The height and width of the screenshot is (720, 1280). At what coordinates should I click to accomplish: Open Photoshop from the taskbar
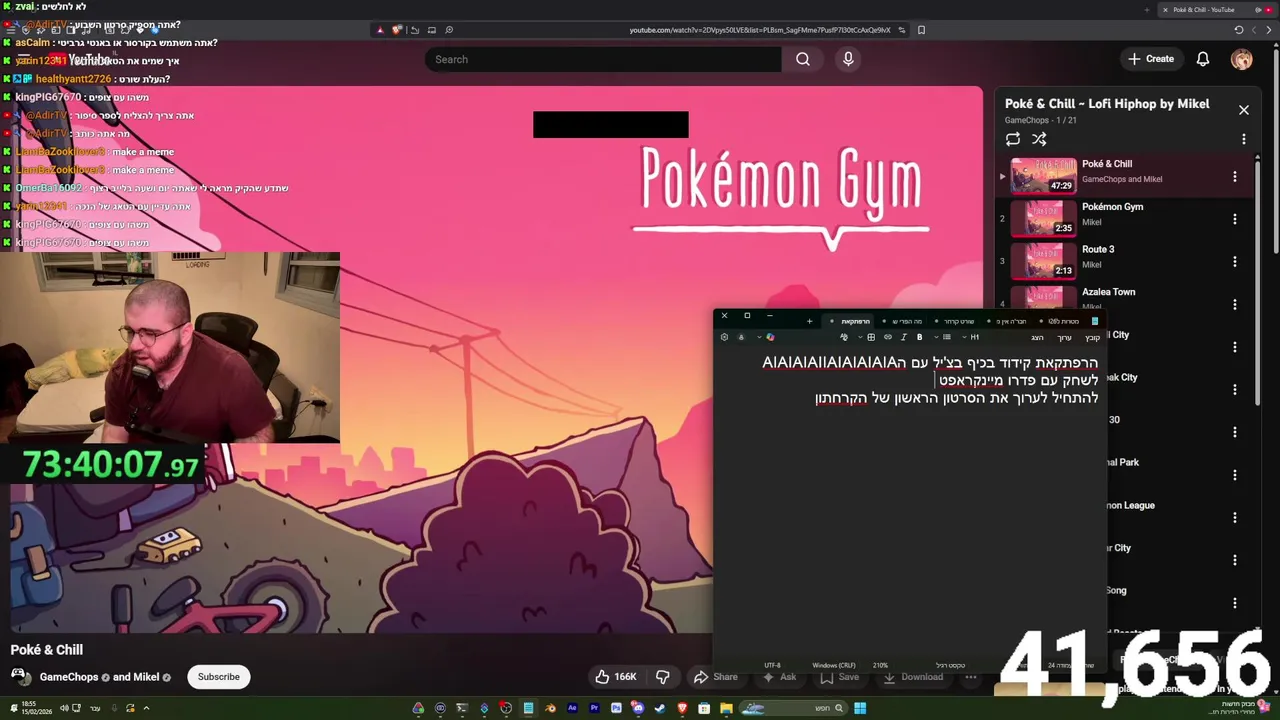click(616, 708)
